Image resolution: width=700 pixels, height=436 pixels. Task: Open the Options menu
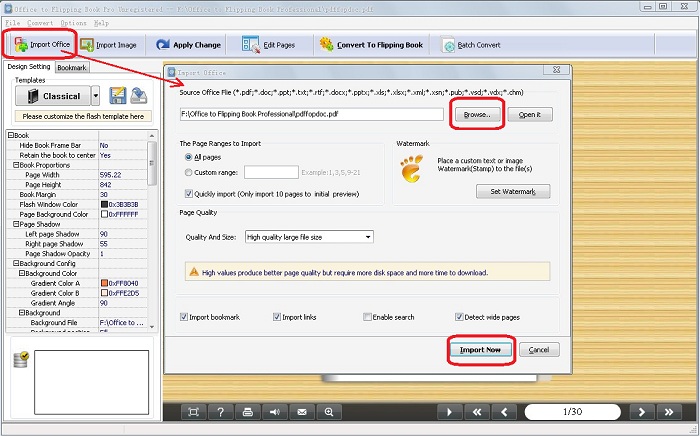[x=73, y=23]
